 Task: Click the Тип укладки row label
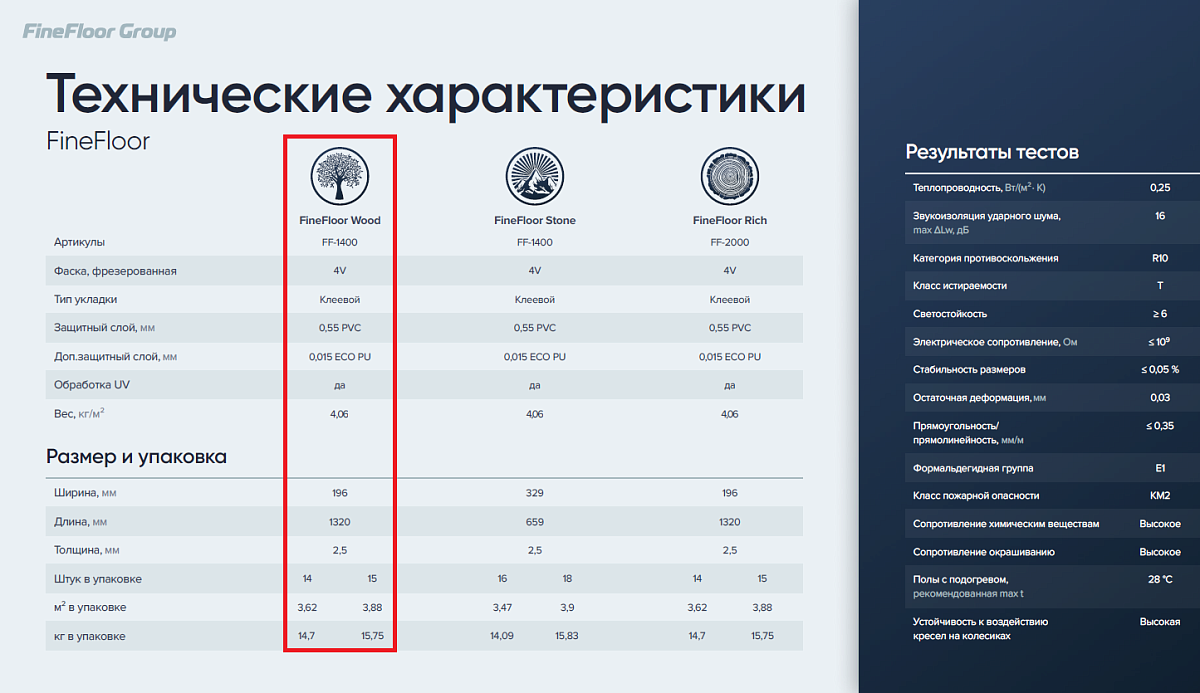pos(86,299)
